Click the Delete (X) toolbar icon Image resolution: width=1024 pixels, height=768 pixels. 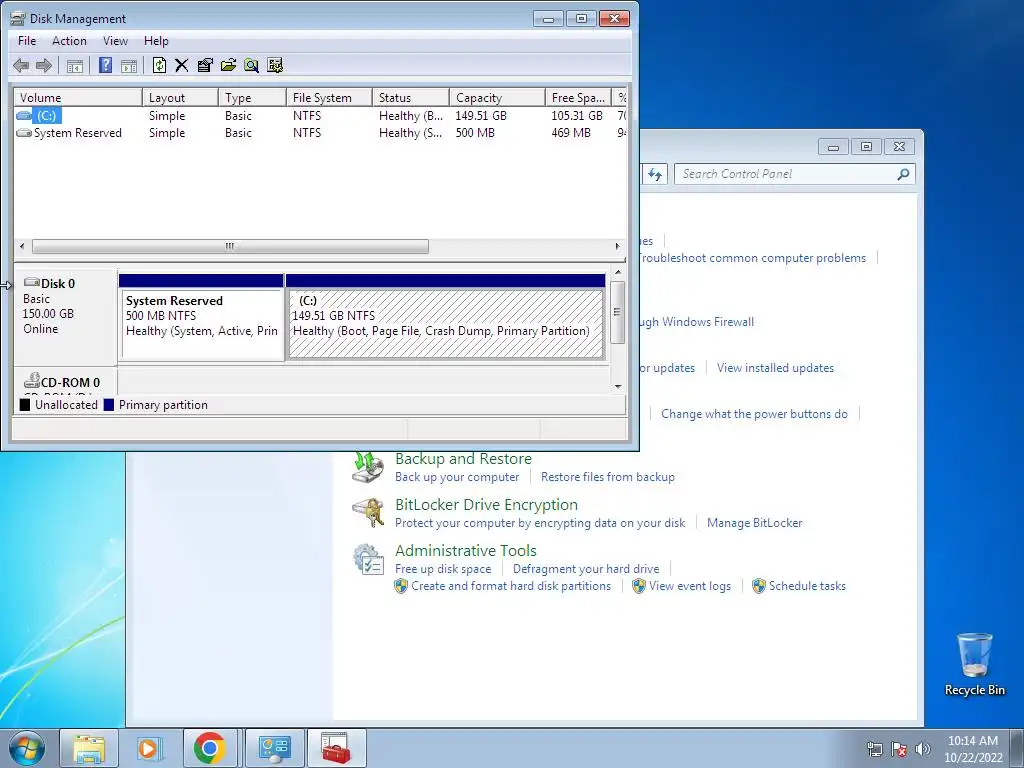pos(182,65)
